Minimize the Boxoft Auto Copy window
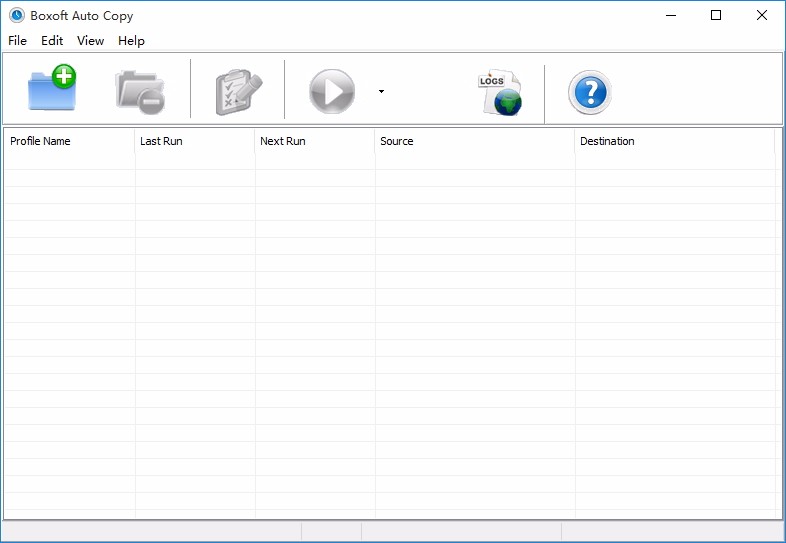This screenshot has width=786, height=543. pos(671,15)
